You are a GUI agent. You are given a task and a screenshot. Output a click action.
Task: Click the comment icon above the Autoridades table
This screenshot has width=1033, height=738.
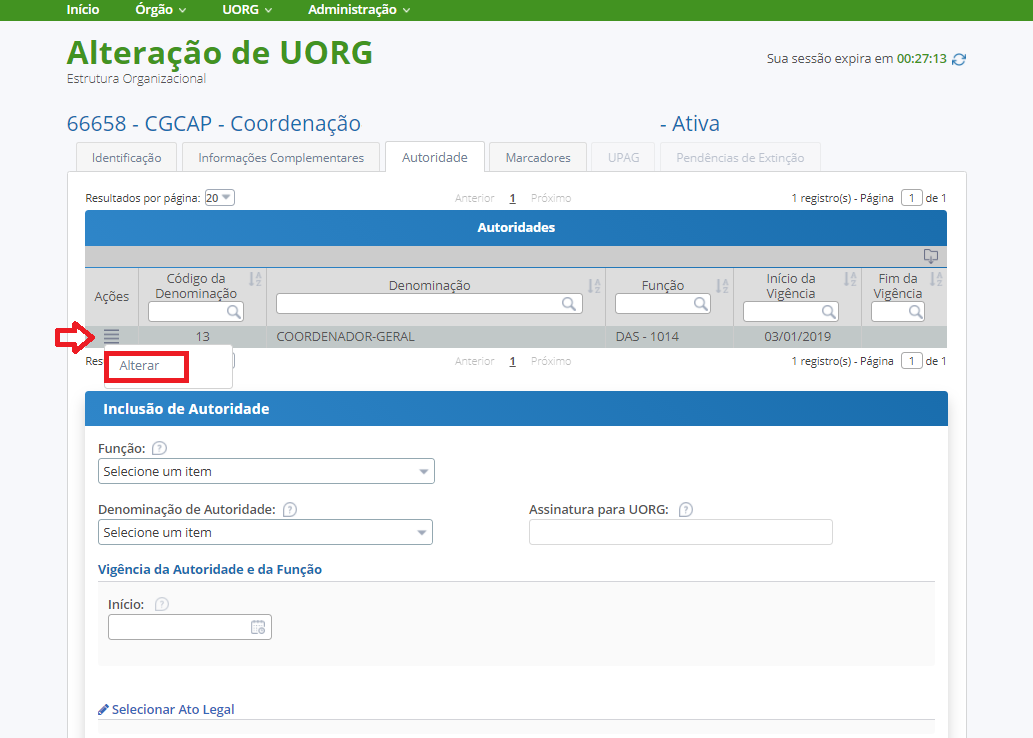[931, 256]
